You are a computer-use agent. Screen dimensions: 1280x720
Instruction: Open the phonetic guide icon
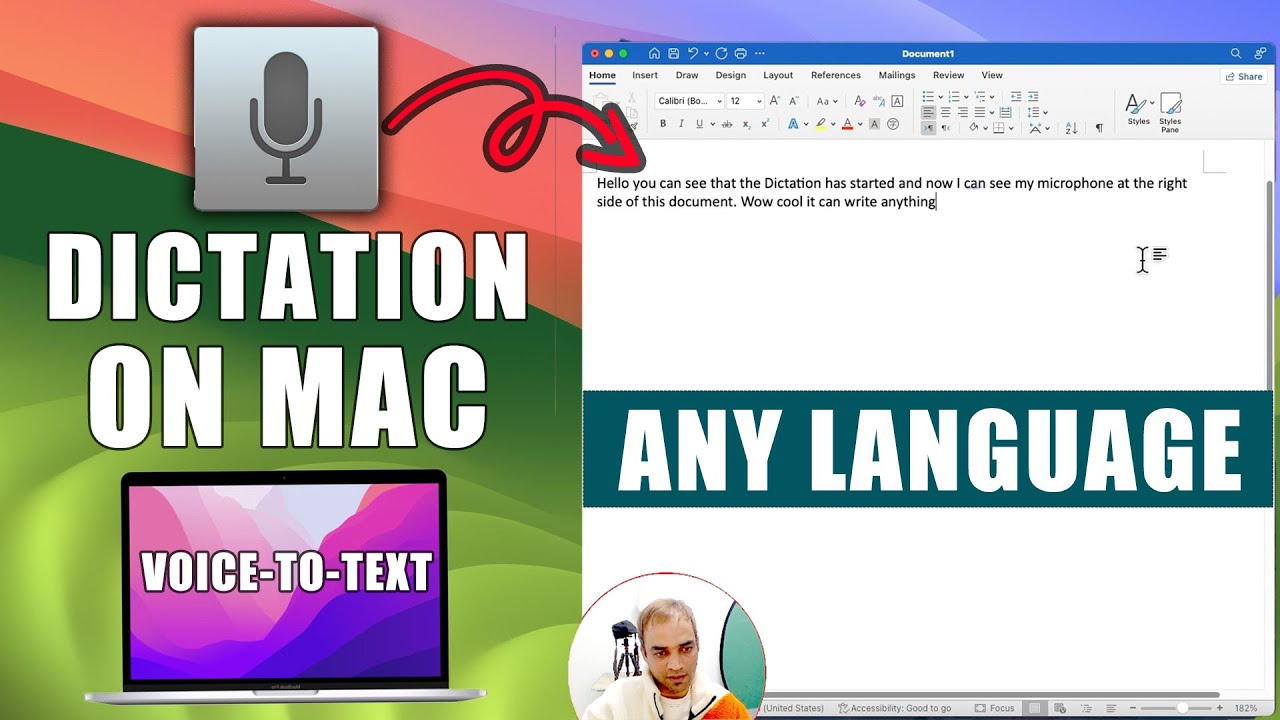878,101
